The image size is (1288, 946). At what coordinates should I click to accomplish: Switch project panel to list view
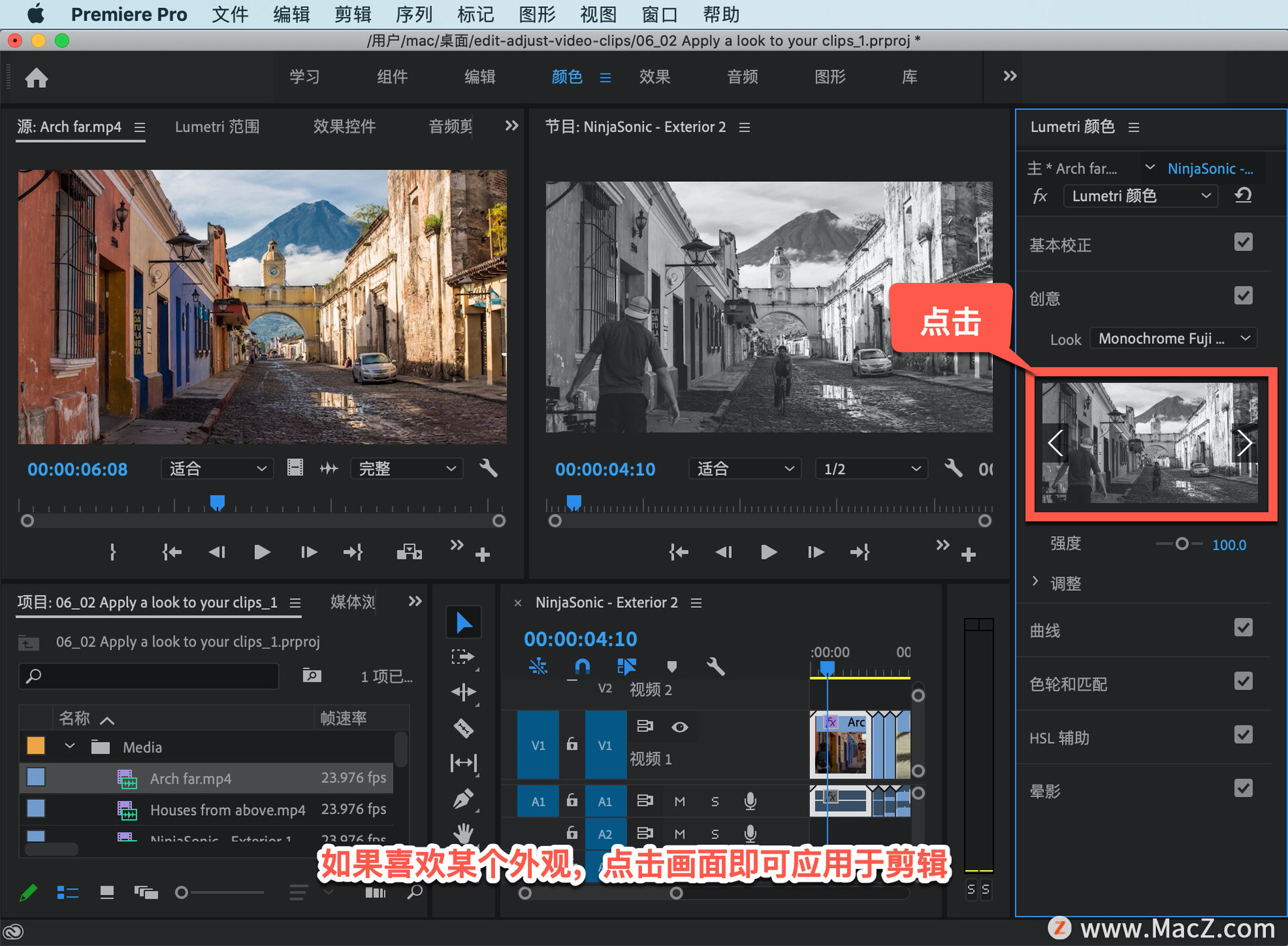(68, 892)
